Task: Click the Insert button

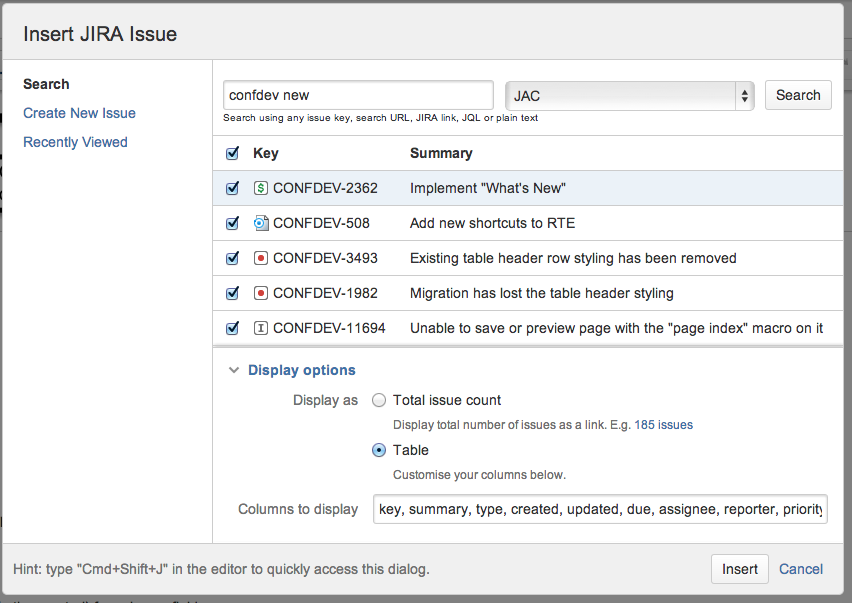Action: 739,568
